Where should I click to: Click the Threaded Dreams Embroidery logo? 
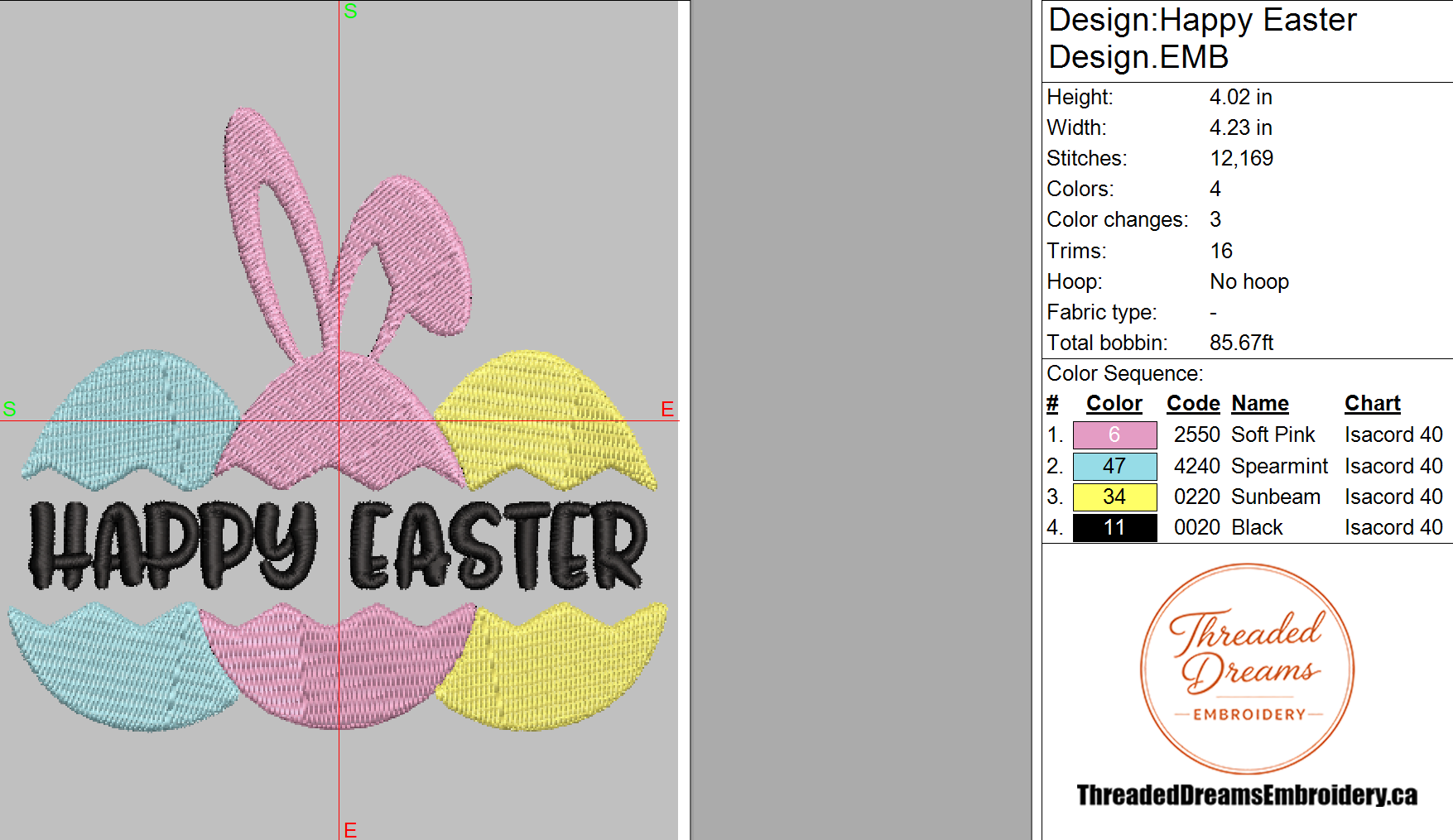[x=1247, y=669]
